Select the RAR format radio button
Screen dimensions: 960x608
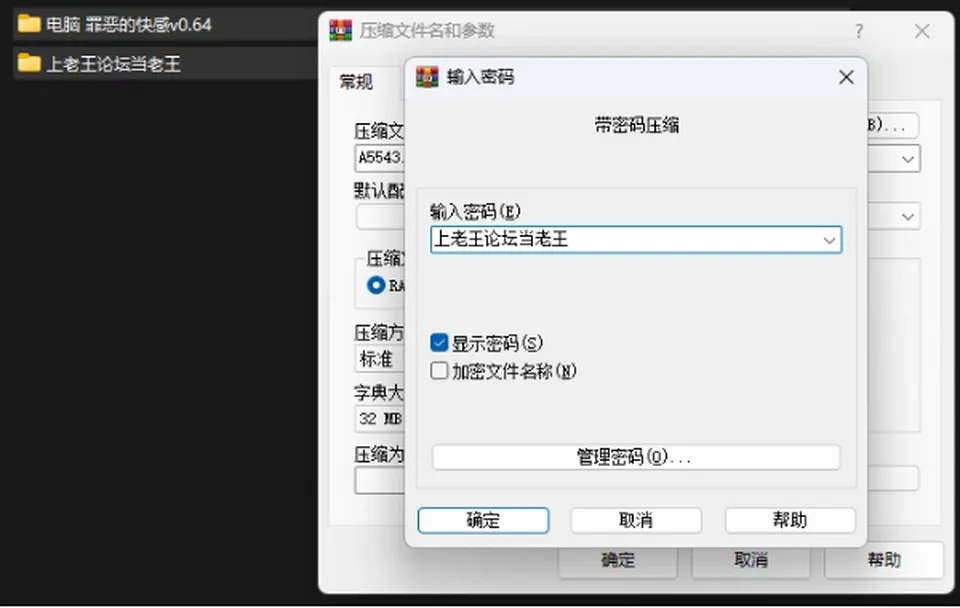pos(376,285)
